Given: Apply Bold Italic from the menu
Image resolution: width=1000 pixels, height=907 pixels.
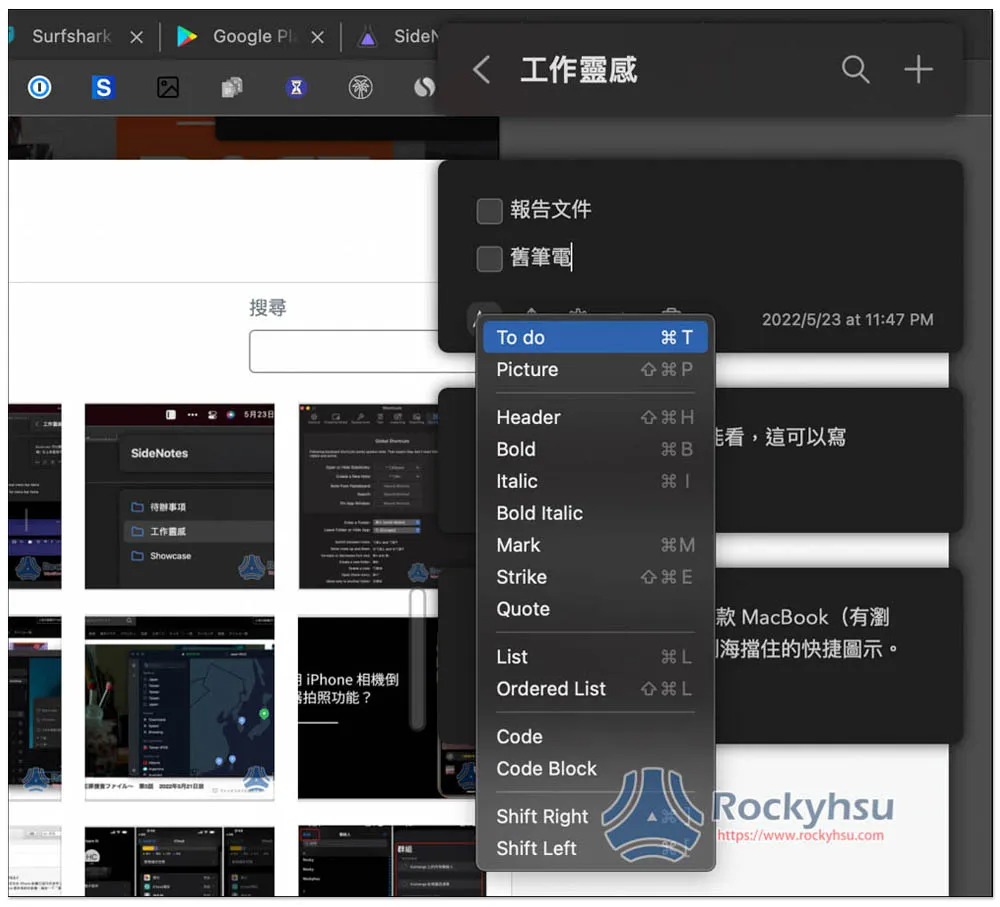Looking at the screenshot, I should [594, 513].
